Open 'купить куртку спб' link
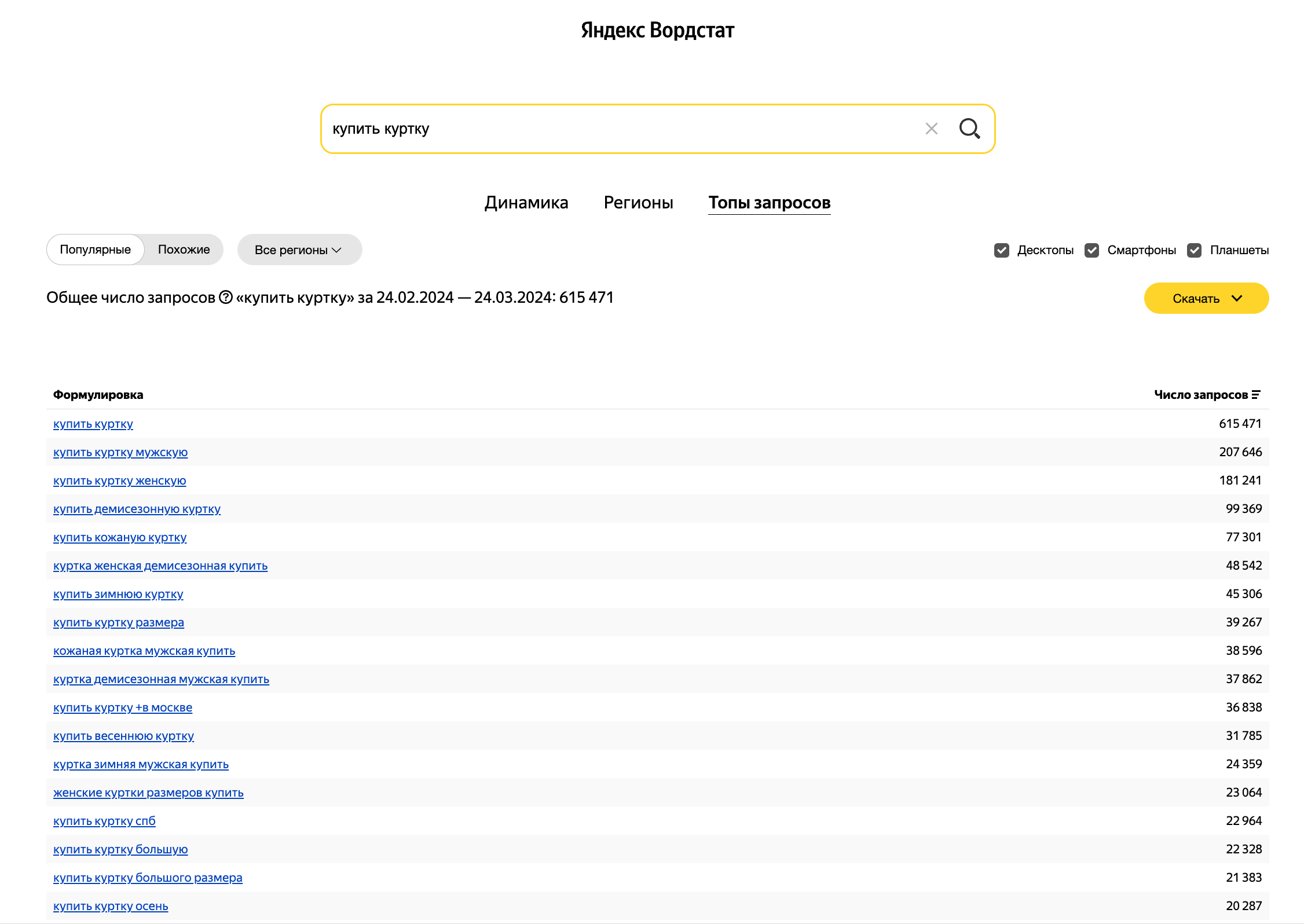The image size is (1304, 924). tap(104, 821)
